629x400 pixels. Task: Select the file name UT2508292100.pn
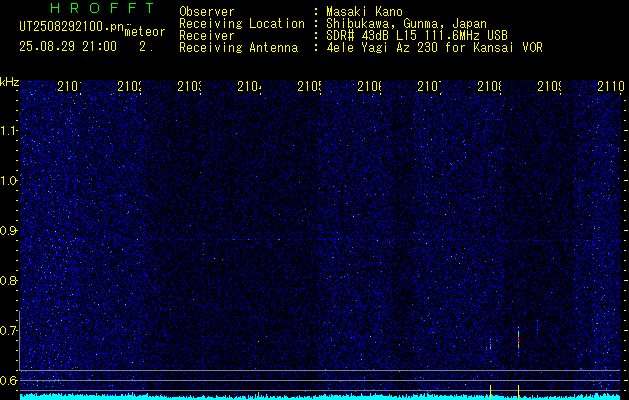click(72, 27)
